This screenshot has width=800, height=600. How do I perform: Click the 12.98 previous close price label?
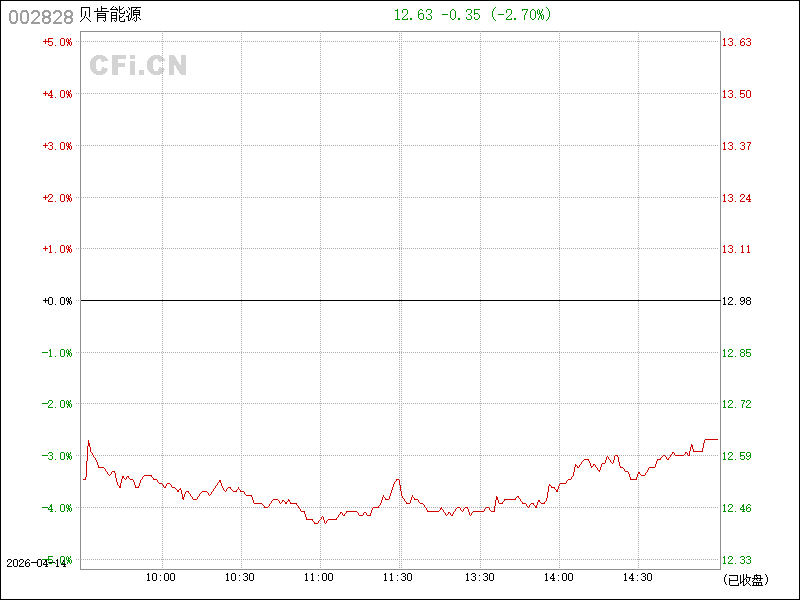(x=737, y=300)
